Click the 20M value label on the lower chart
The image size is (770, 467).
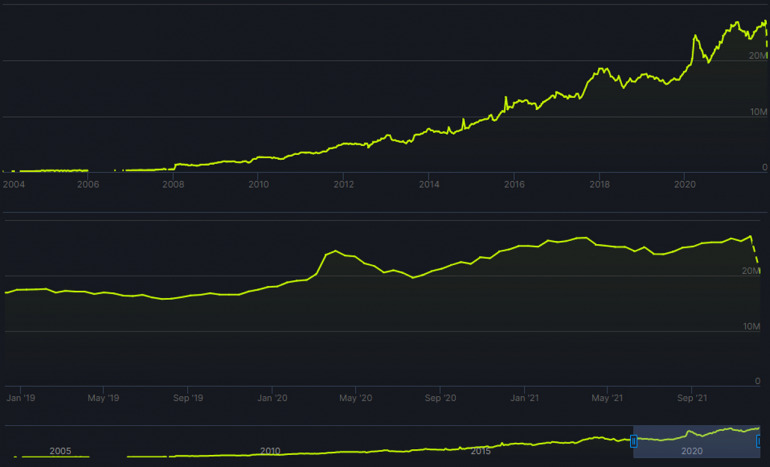pos(751,271)
